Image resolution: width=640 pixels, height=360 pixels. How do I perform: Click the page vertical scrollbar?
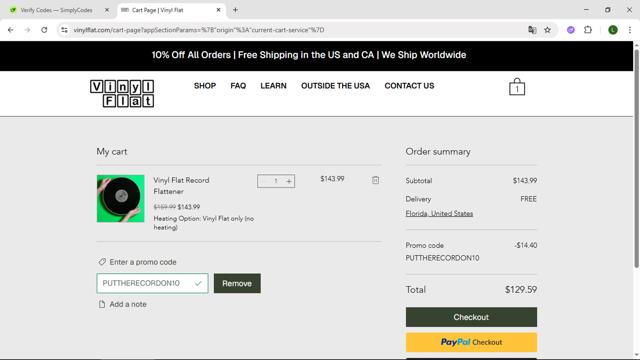[636, 159]
